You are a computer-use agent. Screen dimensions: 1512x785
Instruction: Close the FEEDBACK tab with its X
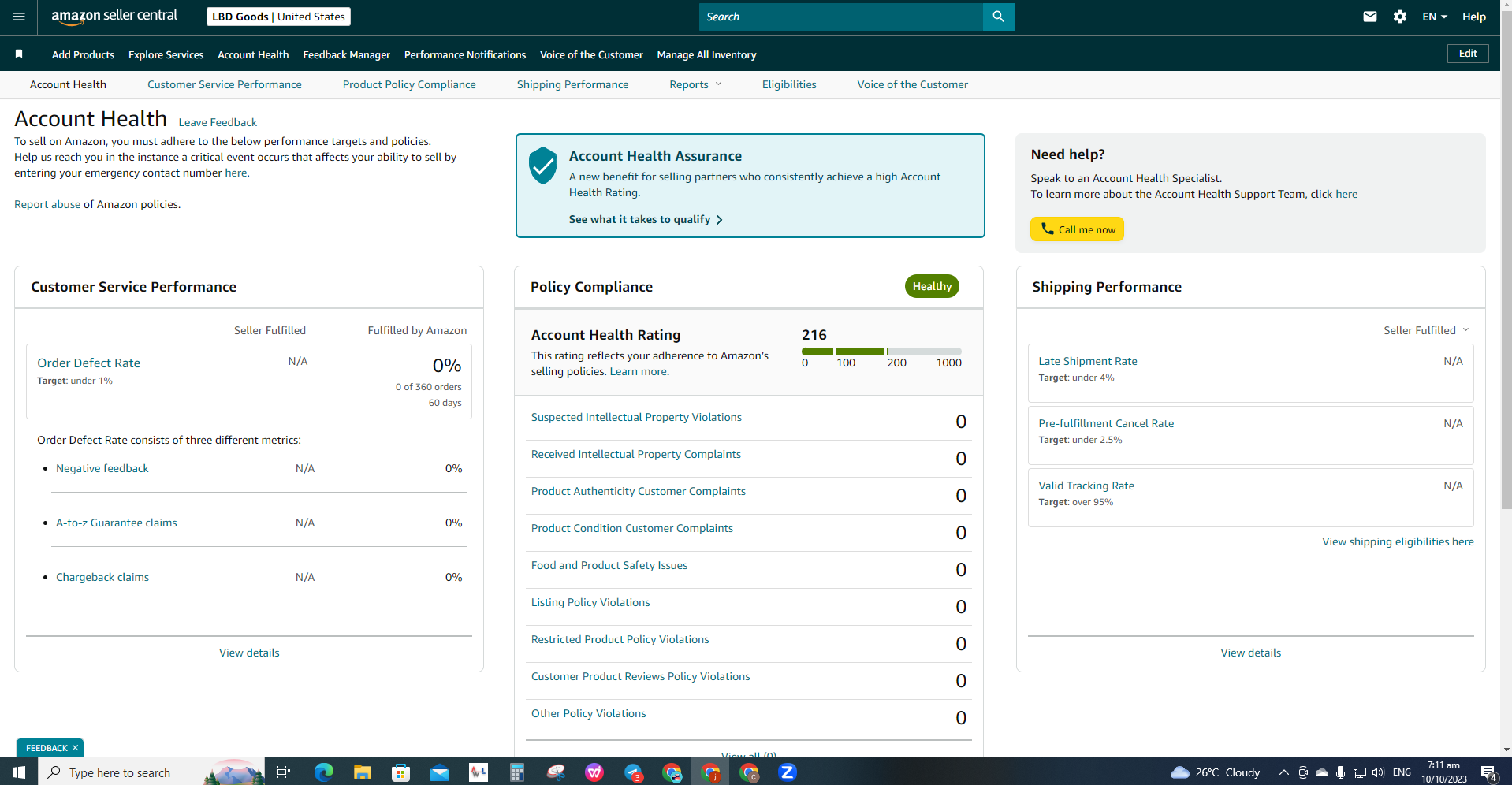coord(75,748)
